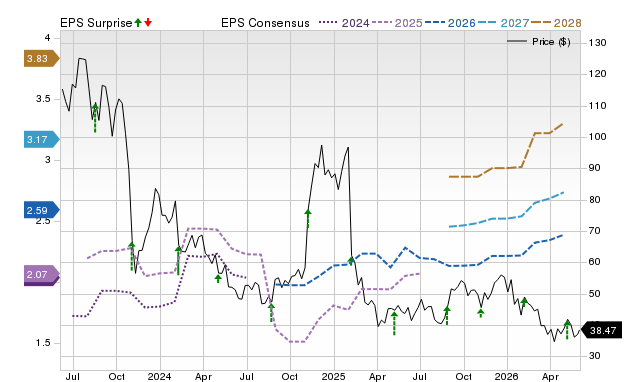
Task: Click the 70 tick on the price axis
Action: [595, 231]
